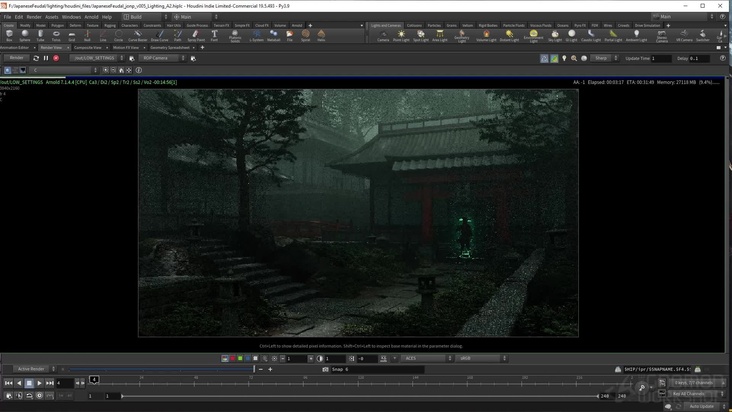Click the Snap 6 snapshot name field
This screenshot has width=732, height=412.
[x=377, y=369]
